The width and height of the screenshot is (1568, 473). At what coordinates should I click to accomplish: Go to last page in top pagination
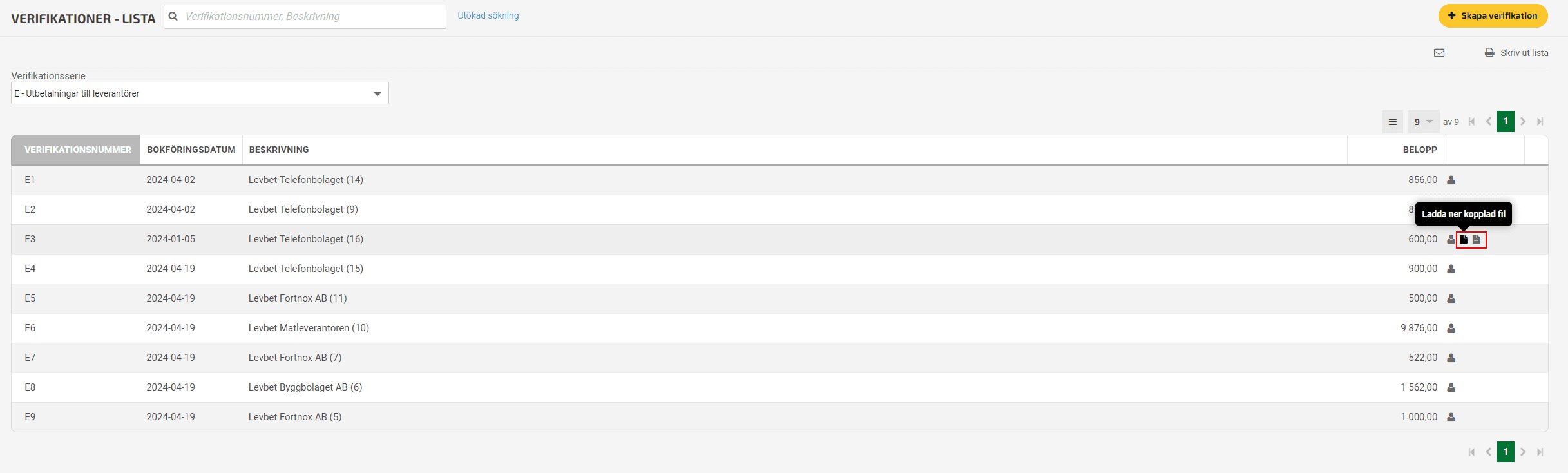coord(1540,122)
